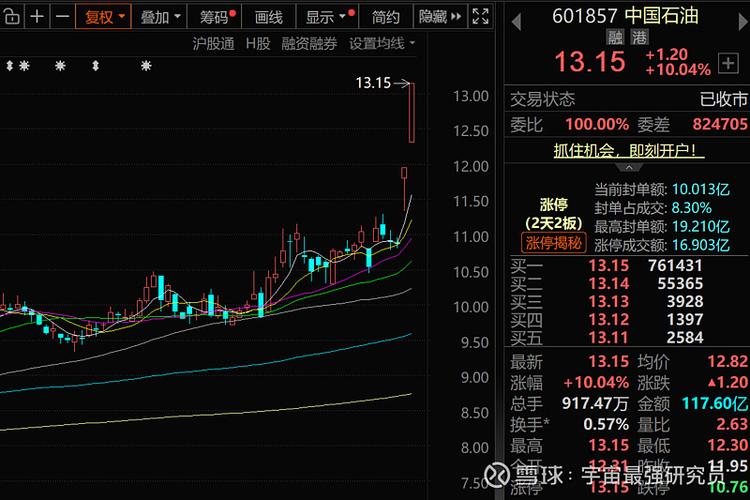Viewport: 750px width, 500px height.
Task: Zoom out the chart with the minus button
Action: [62, 17]
